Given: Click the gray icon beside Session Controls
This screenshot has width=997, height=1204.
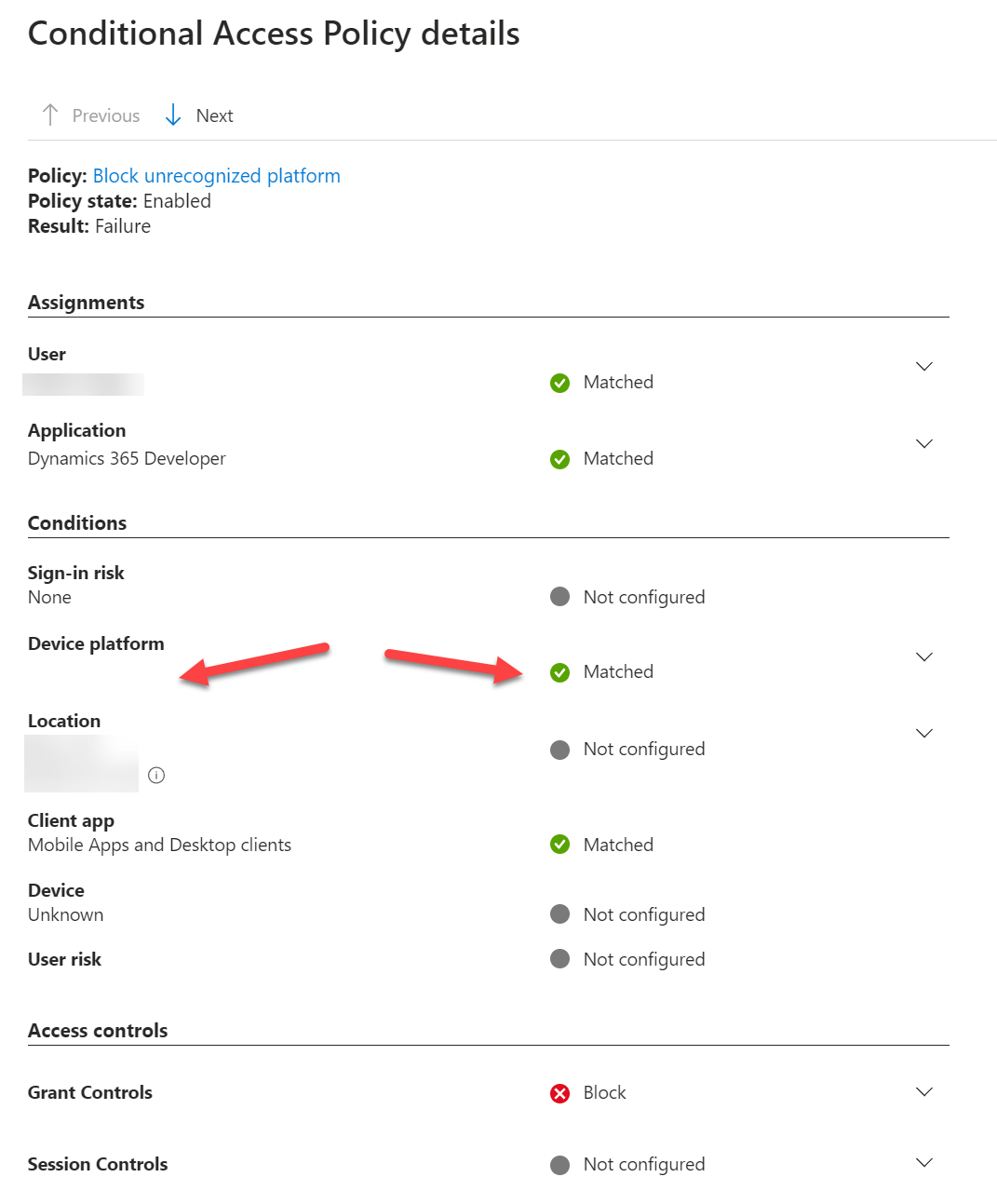Looking at the screenshot, I should point(559,1163).
